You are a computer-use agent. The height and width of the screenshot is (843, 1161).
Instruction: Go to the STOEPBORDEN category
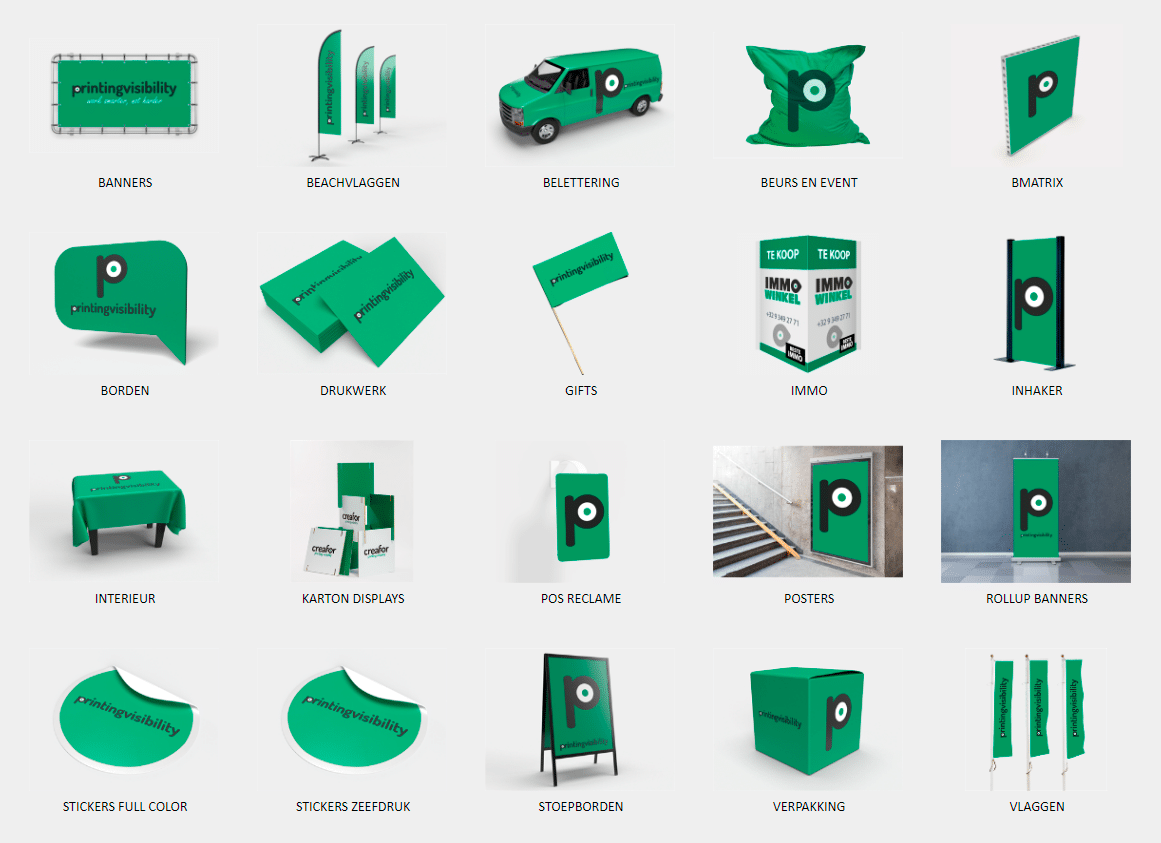tap(581, 806)
